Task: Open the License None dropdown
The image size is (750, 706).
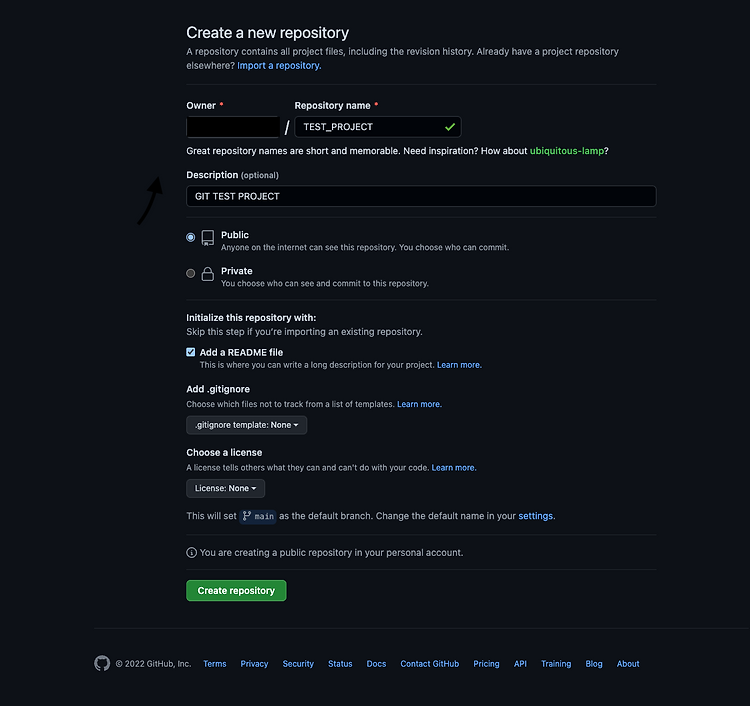Action: pyautogui.click(x=225, y=488)
